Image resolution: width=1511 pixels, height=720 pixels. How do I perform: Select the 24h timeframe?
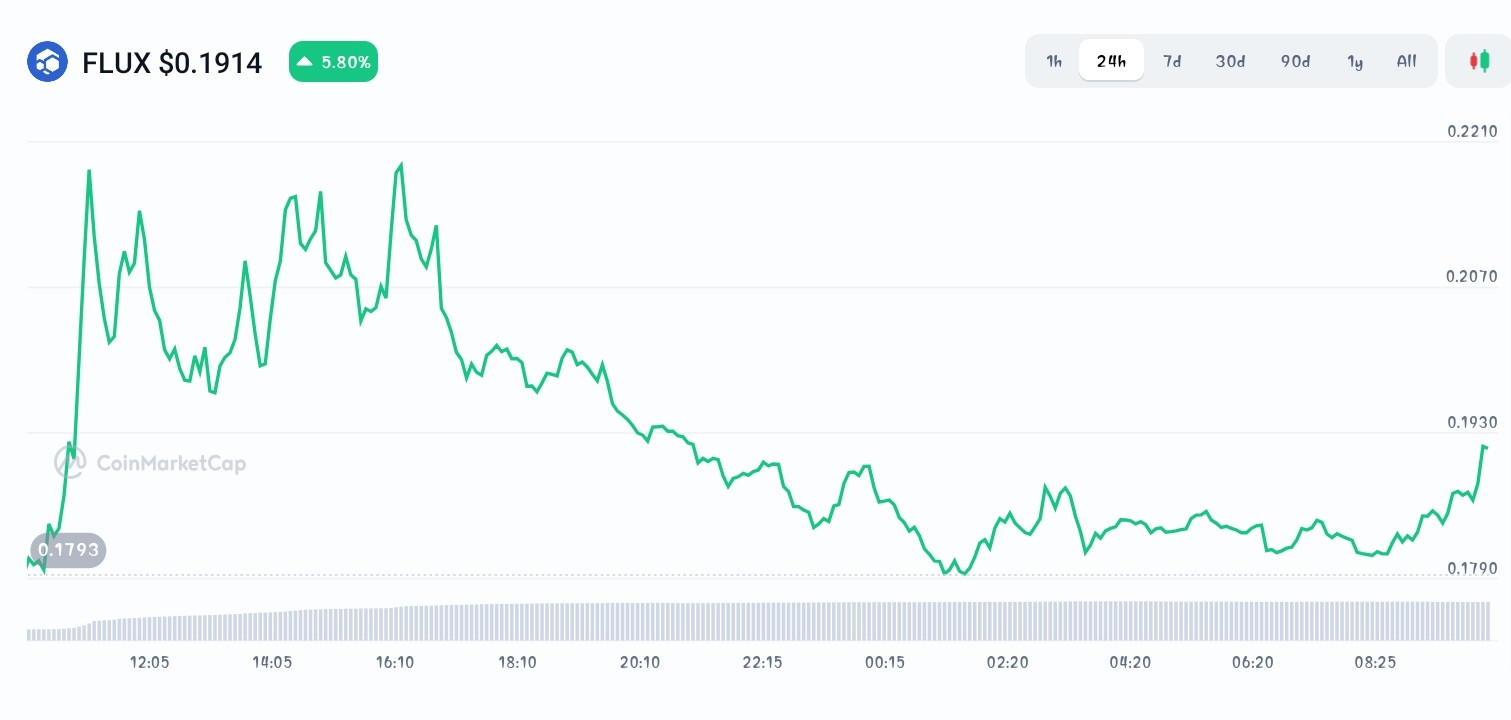(x=1111, y=61)
